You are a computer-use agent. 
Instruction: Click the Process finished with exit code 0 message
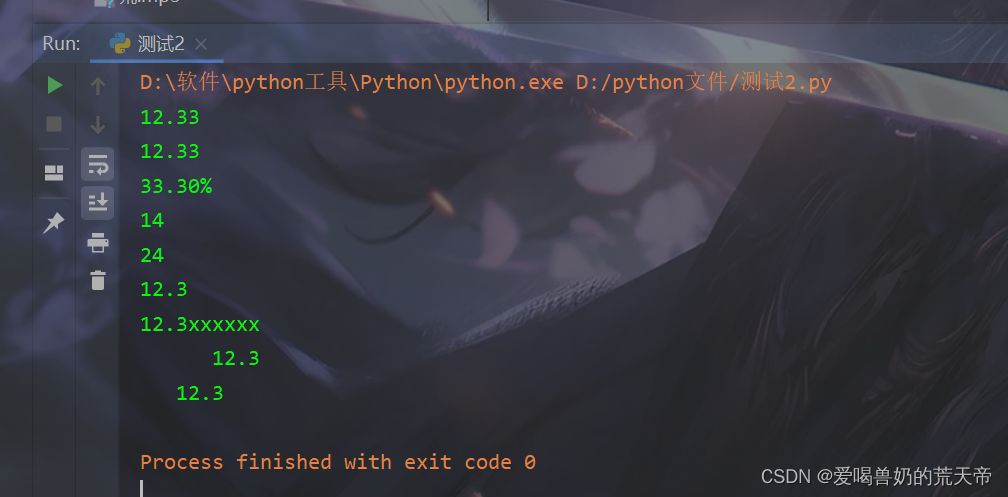click(338, 462)
